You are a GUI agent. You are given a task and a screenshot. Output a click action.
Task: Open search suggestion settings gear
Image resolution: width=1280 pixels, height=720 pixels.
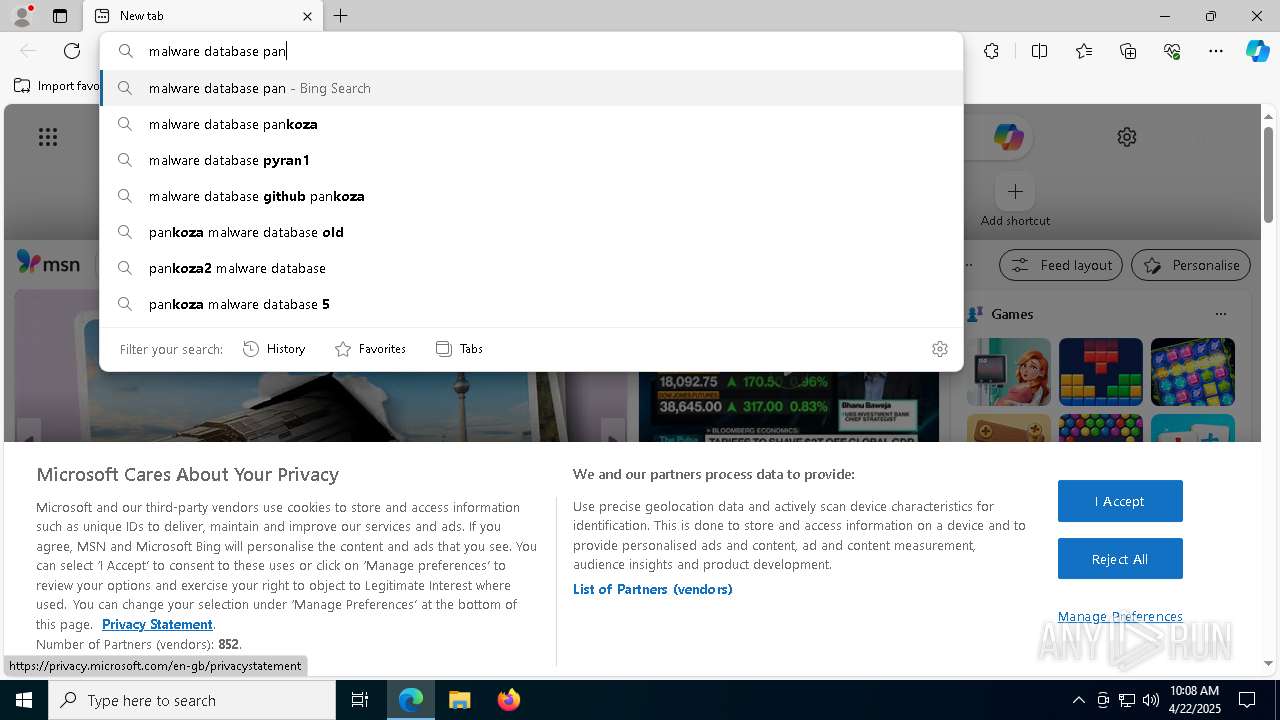940,349
